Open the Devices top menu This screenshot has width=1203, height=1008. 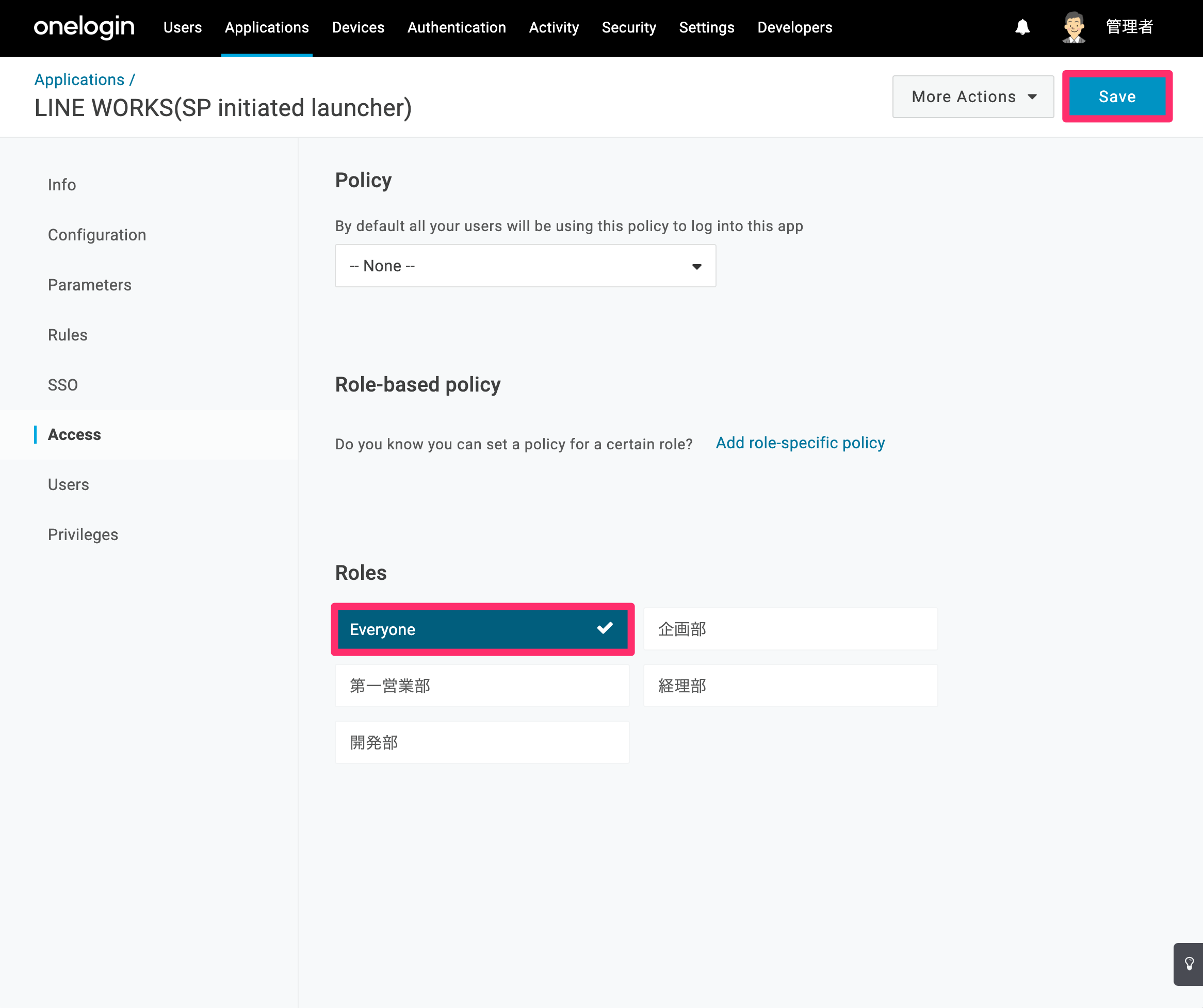point(358,27)
